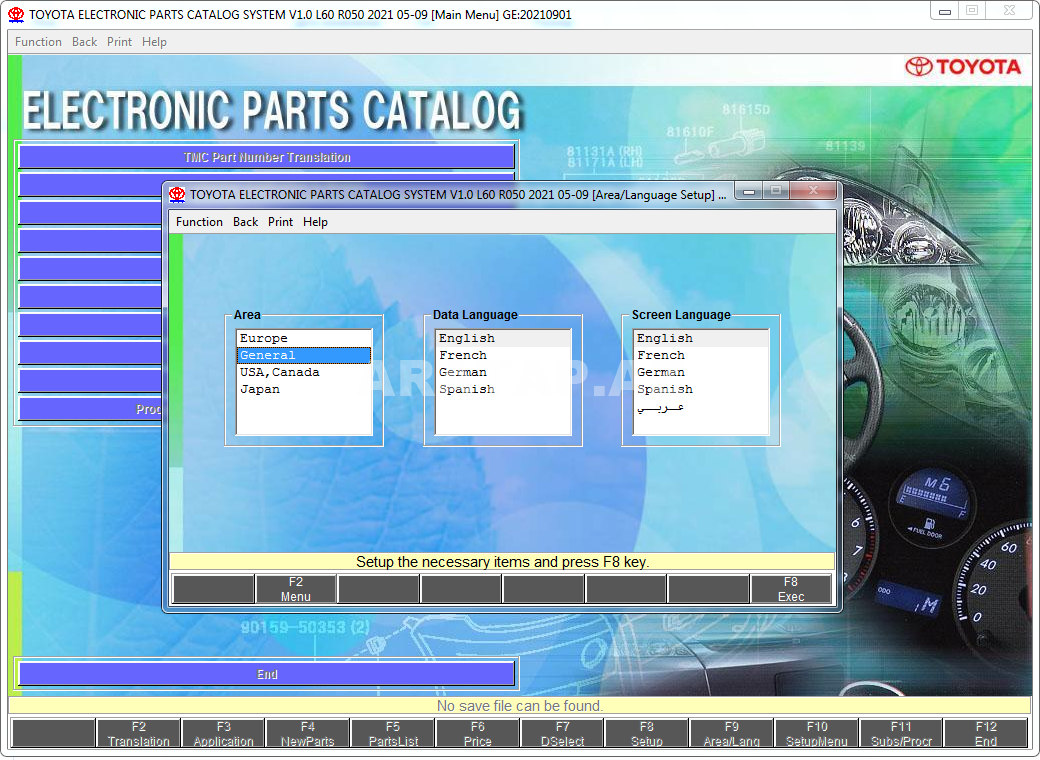Select Japan in the Area list

[x=304, y=389]
